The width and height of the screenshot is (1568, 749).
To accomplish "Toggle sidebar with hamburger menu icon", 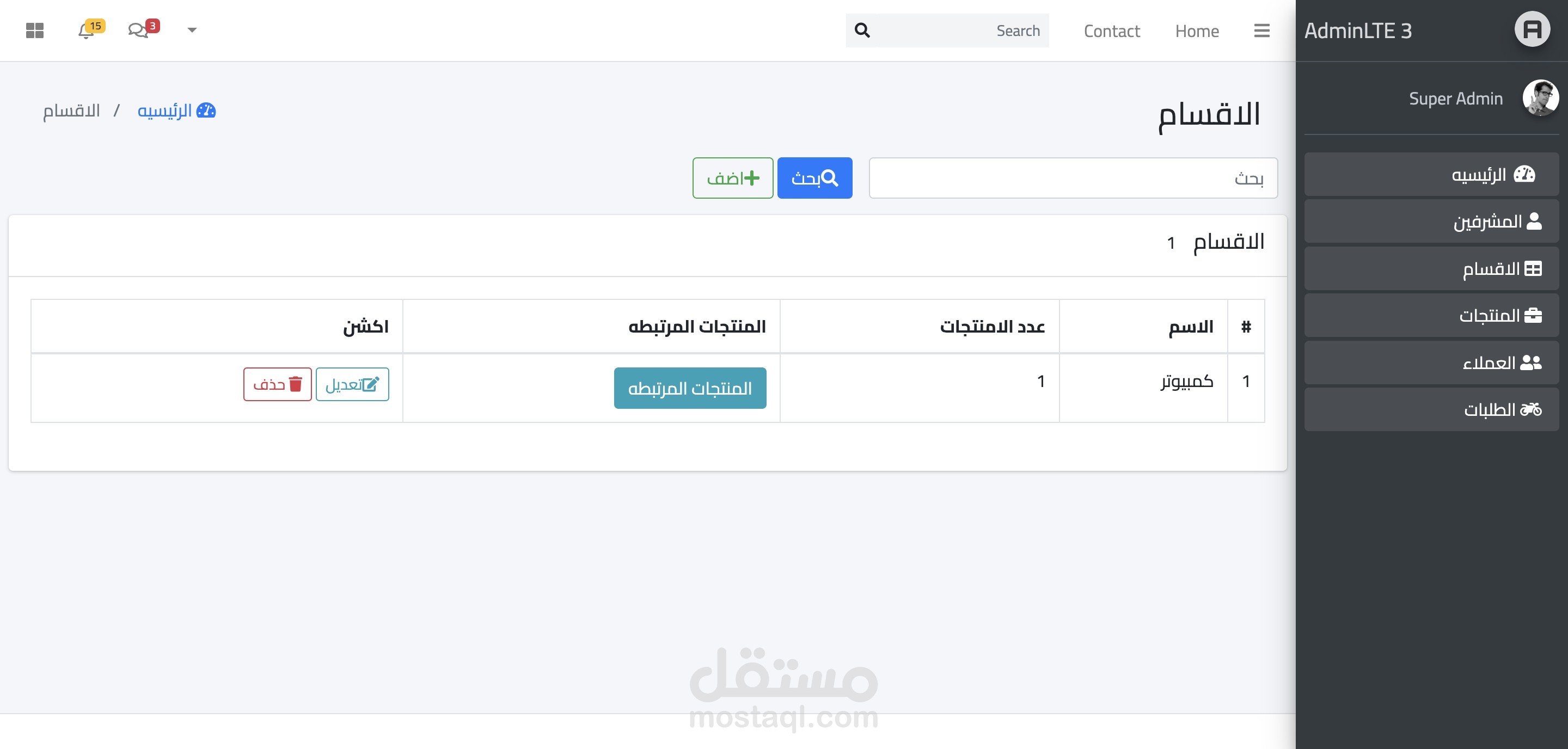I will point(1261,30).
